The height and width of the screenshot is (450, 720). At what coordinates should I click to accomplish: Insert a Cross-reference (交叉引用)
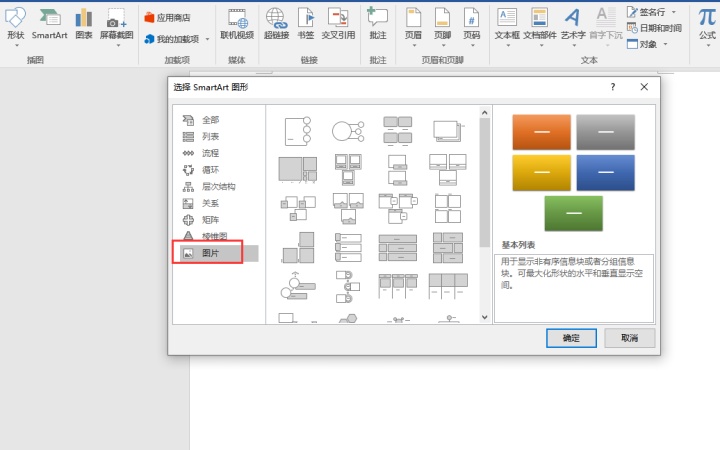(338, 25)
